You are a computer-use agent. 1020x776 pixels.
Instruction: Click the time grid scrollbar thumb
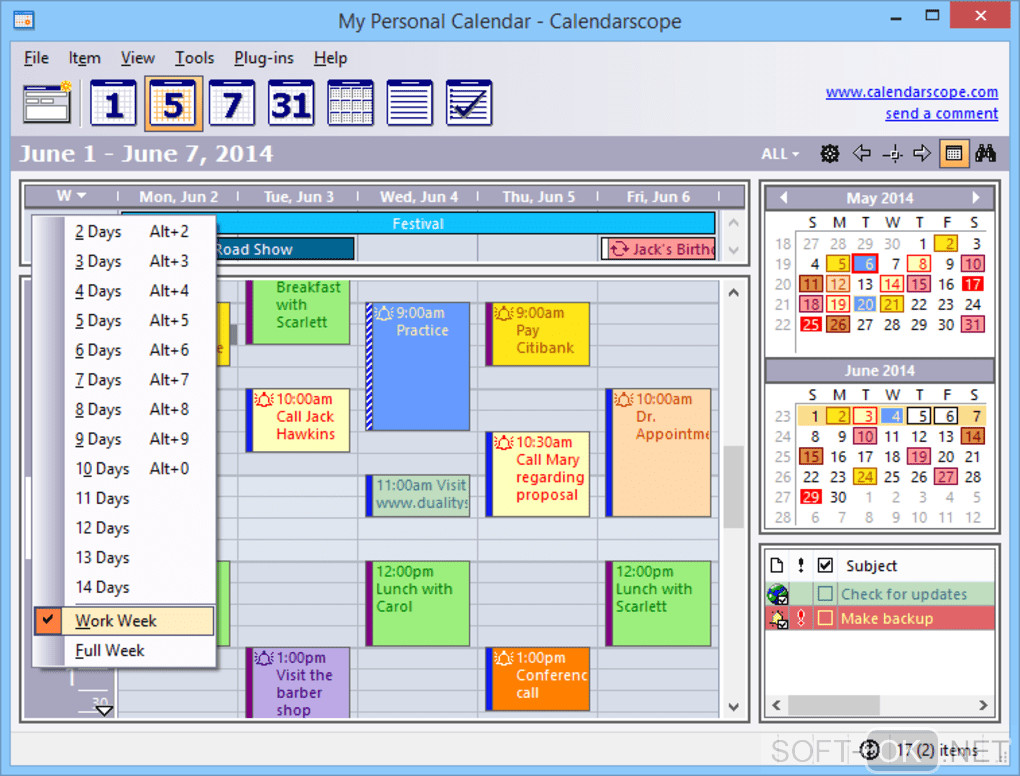coord(733,487)
